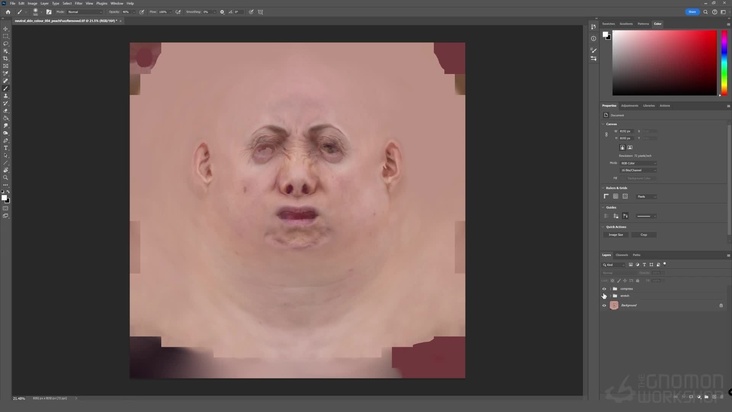Collapse the Canvas section
This screenshot has height=412, width=732.
[603, 124]
